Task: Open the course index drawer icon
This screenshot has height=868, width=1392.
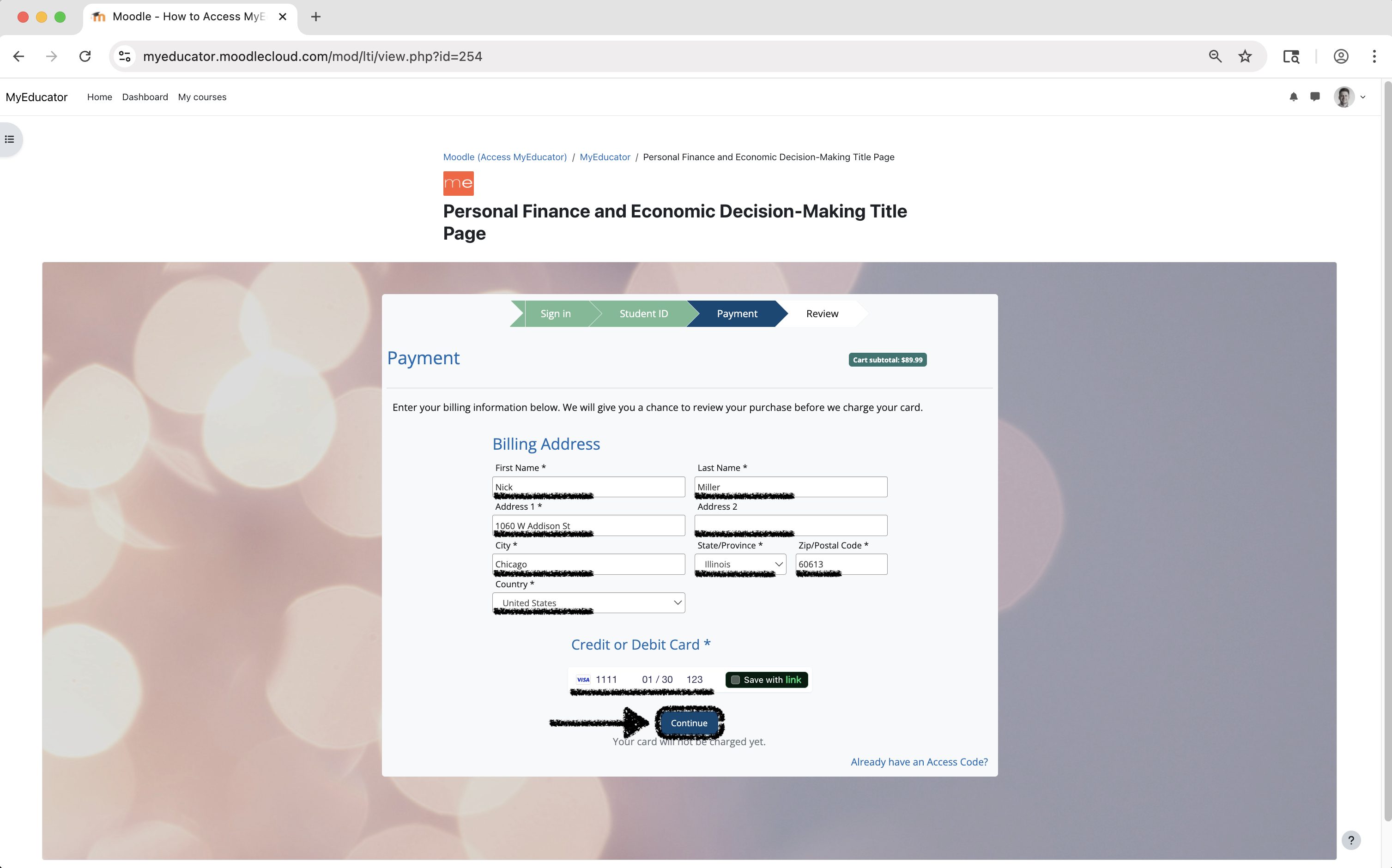Action: (10, 139)
